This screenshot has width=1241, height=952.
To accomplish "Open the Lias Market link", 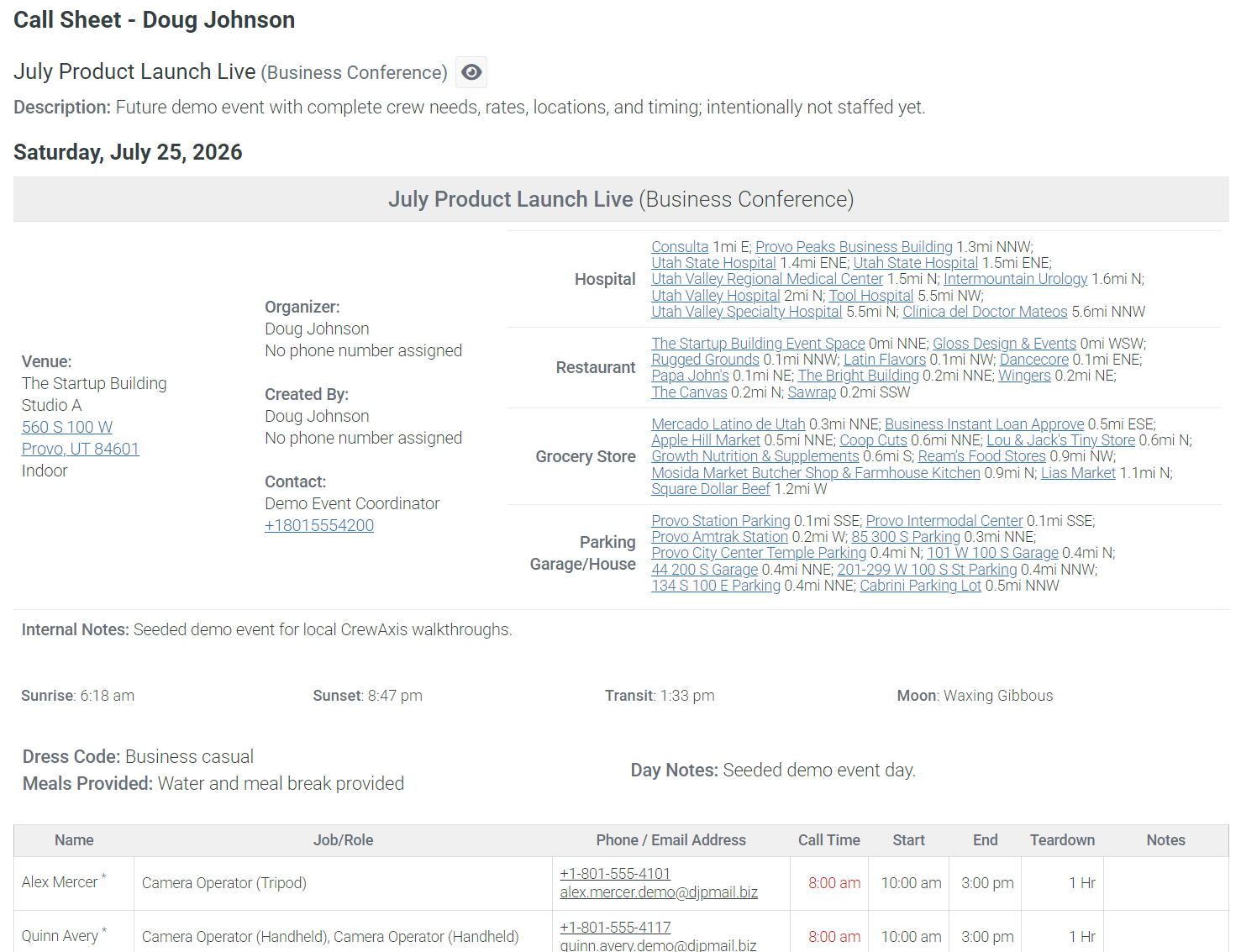I will [1079, 473].
